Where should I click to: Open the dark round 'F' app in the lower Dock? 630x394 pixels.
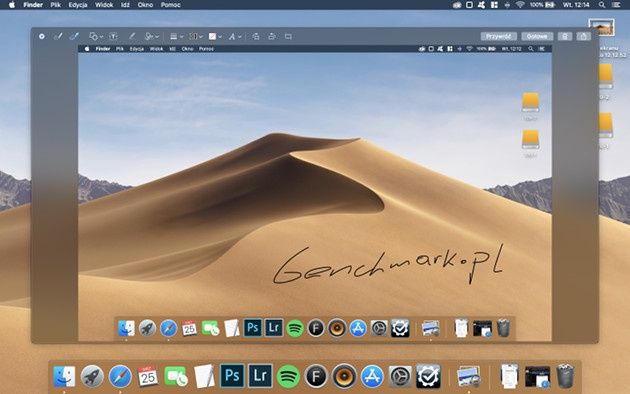tap(316, 376)
